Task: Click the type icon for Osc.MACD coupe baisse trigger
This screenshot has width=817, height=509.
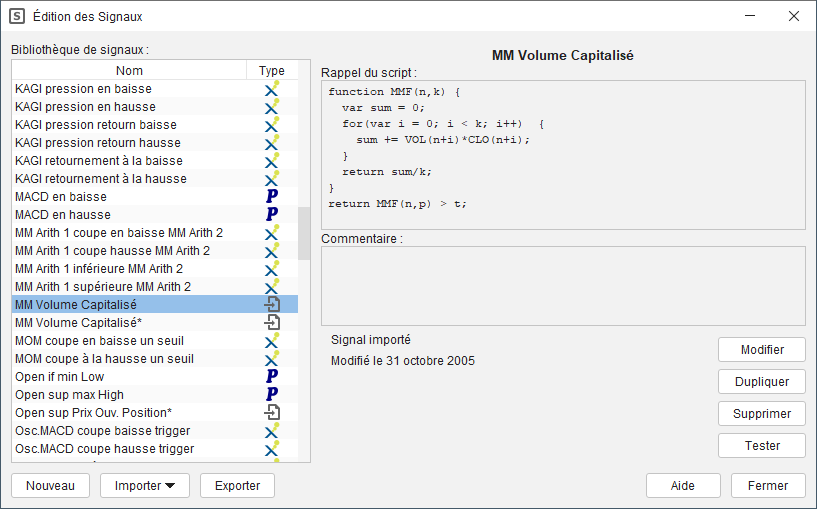Action: coord(271,431)
